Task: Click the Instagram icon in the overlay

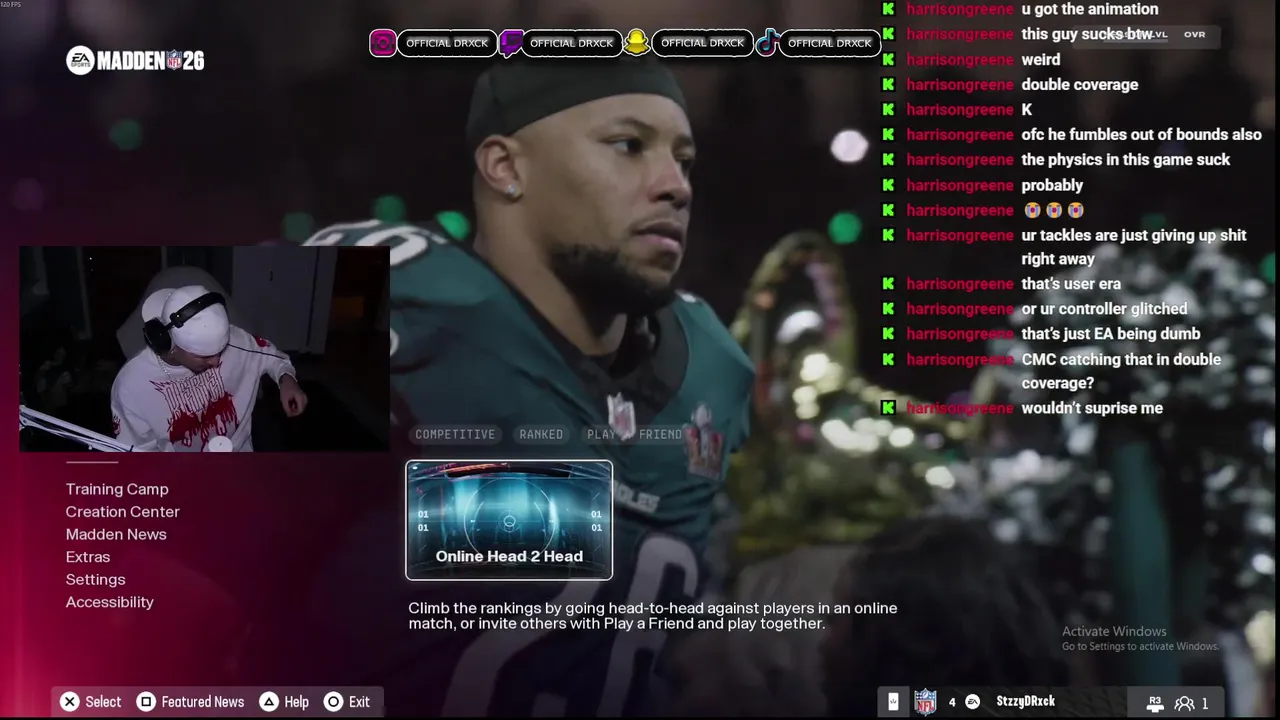Action: coord(383,43)
